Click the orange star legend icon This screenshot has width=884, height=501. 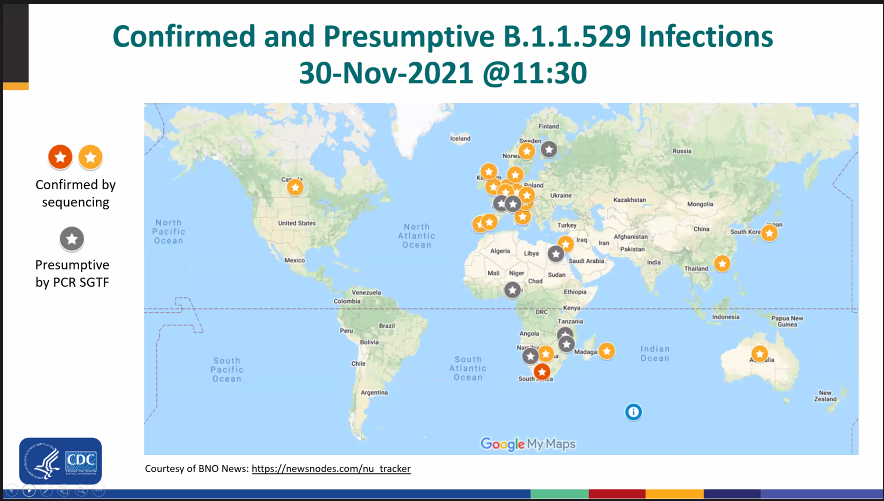click(90, 157)
